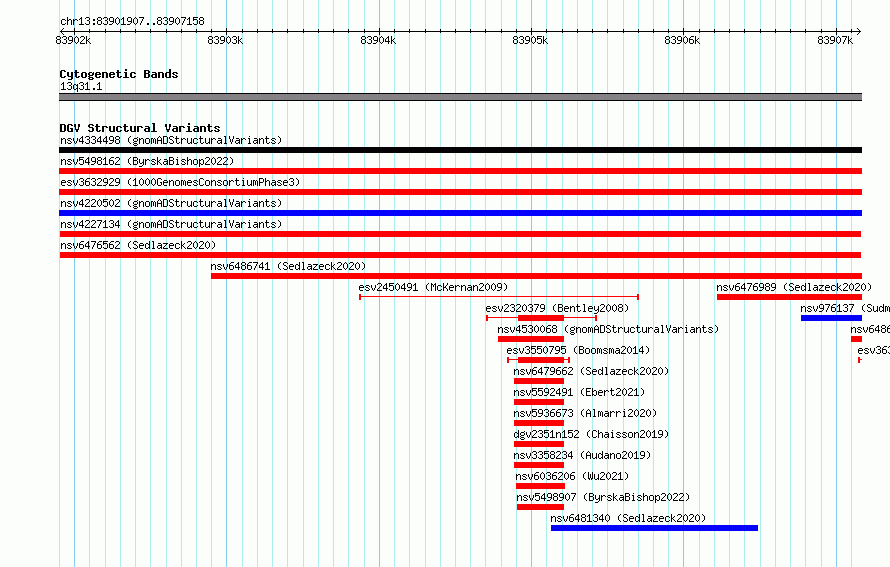The height and width of the screenshot is (567, 890).
Task: Open nsv6476989 (Sedlazeck2020) label
Action: [x=794, y=287]
